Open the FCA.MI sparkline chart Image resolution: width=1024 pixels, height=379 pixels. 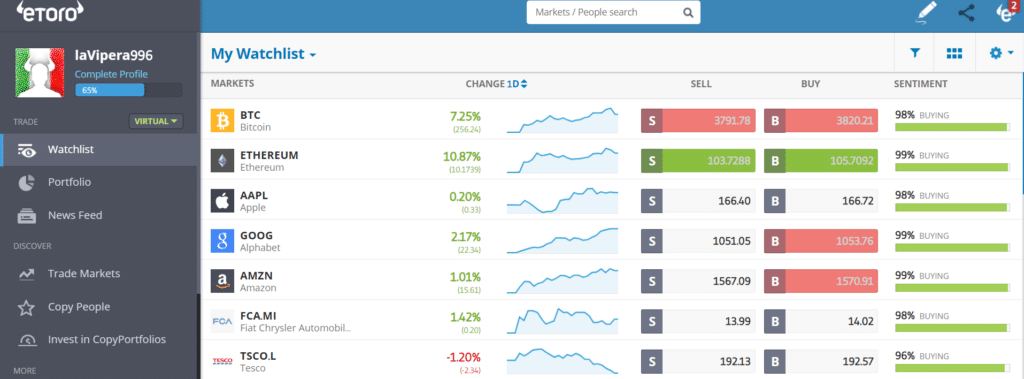tap(562, 321)
